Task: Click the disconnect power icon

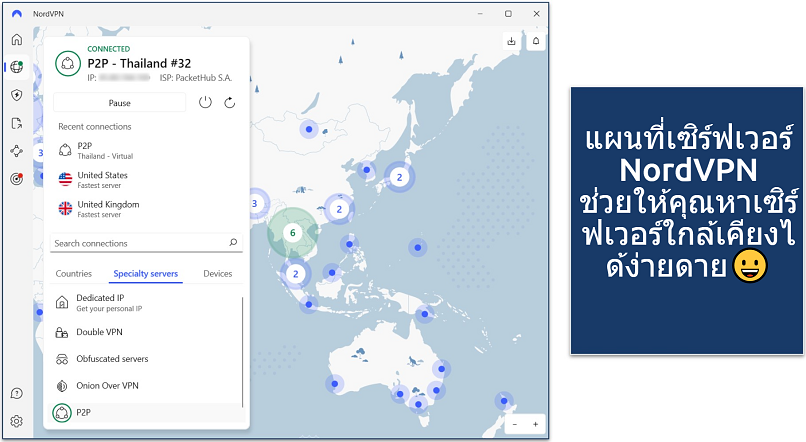Action: coord(205,102)
